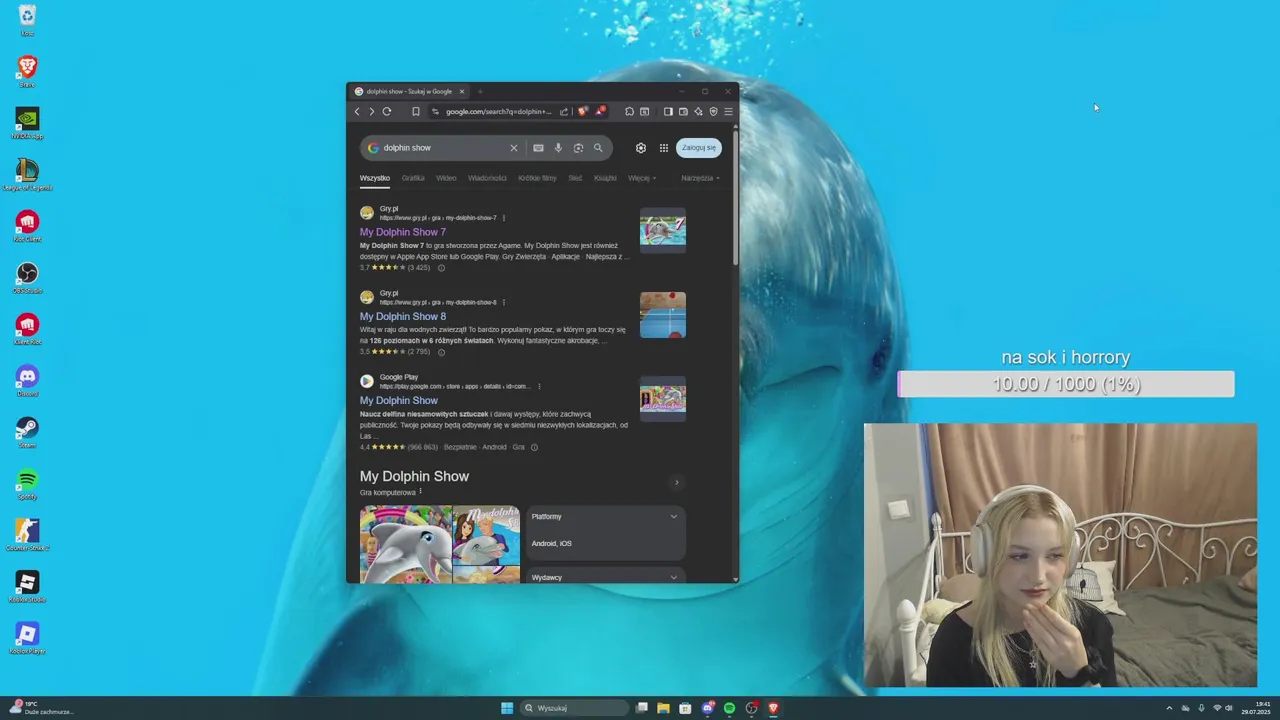Open Brave VPN shield icon
This screenshot has height=720, width=1280.
click(x=713, y=111)
